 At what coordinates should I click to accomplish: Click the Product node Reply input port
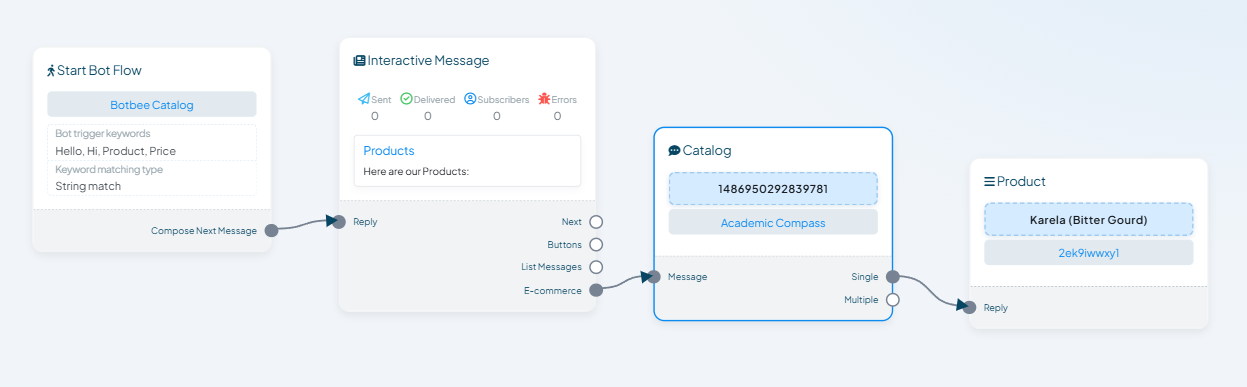coord(970,307)
